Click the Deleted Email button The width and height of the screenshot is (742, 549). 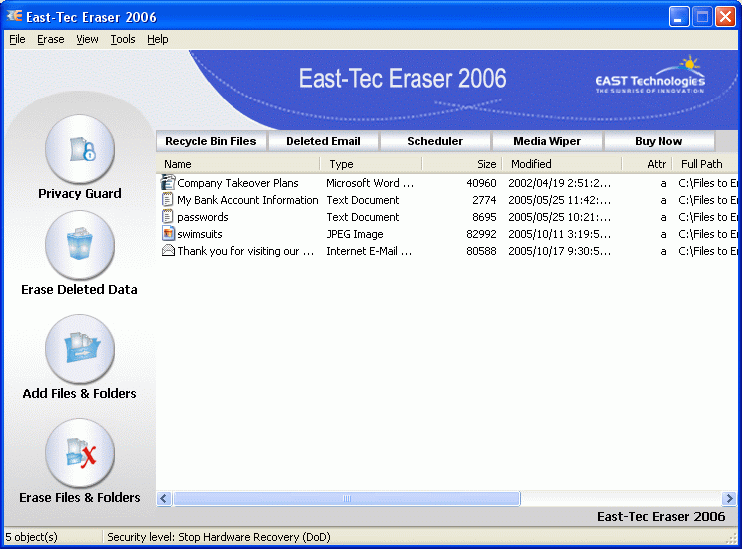323,141
